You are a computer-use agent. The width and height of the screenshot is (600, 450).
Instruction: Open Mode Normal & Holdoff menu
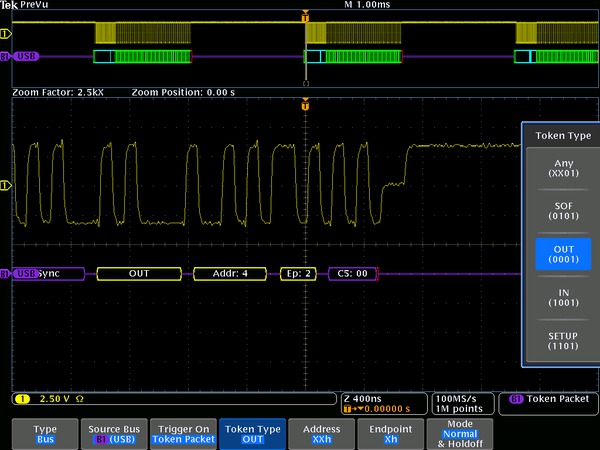coord(460,433)
